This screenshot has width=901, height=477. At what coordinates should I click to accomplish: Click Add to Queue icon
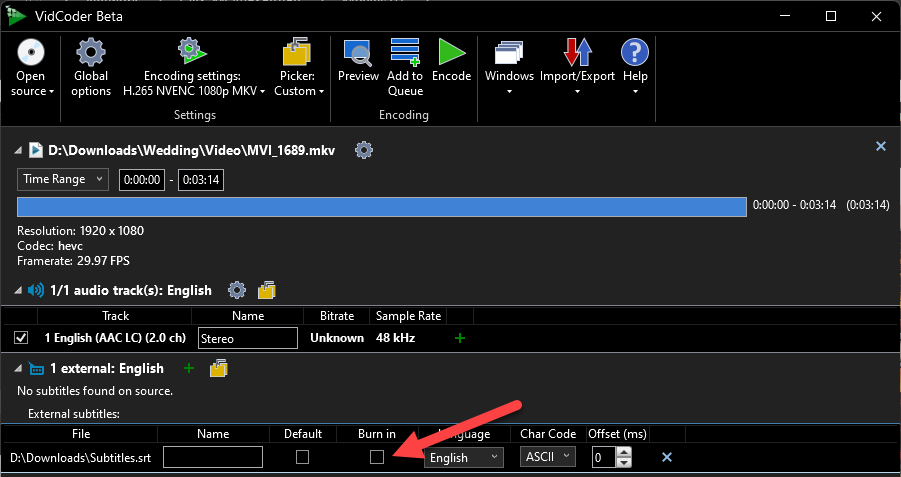[x=405, y=52]
